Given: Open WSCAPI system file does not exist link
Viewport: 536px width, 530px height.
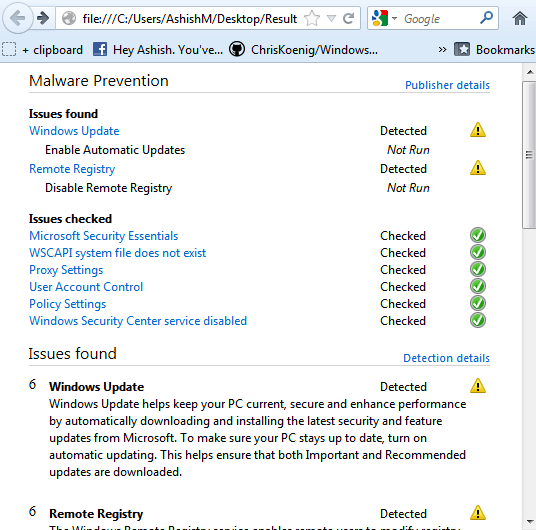Looking at the screenshot, I should coord(118,253).
